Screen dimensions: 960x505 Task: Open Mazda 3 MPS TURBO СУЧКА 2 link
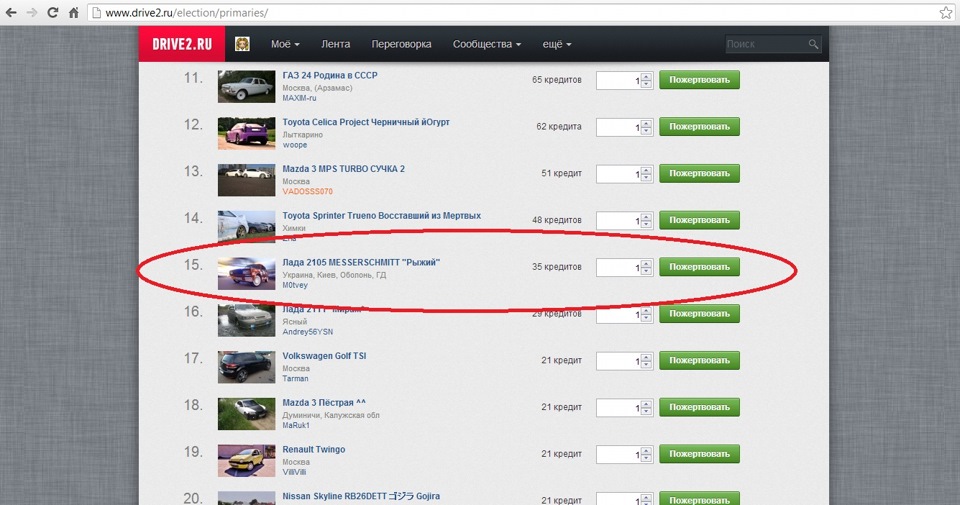(x=343, y=169)
